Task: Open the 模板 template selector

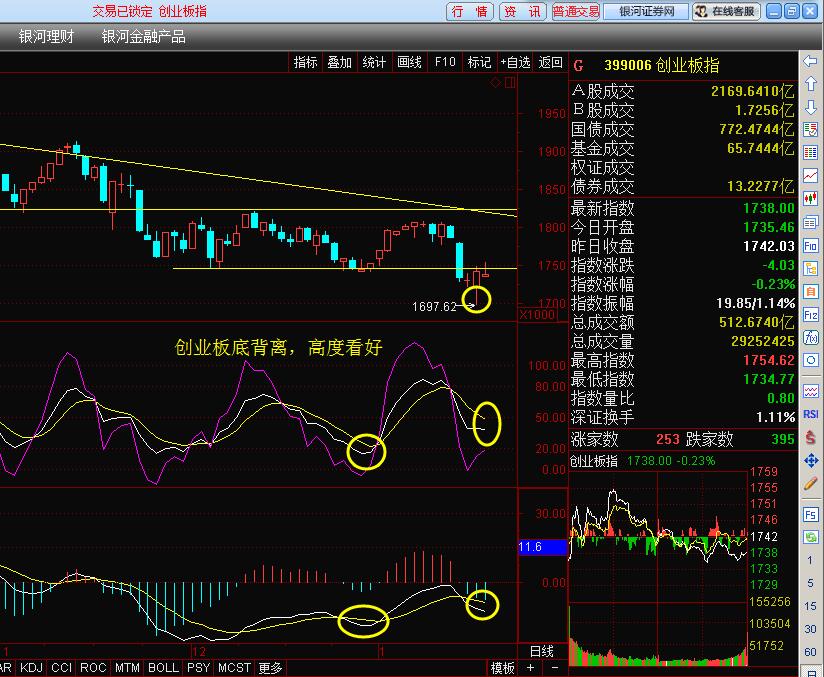Action: coord(502,668)
